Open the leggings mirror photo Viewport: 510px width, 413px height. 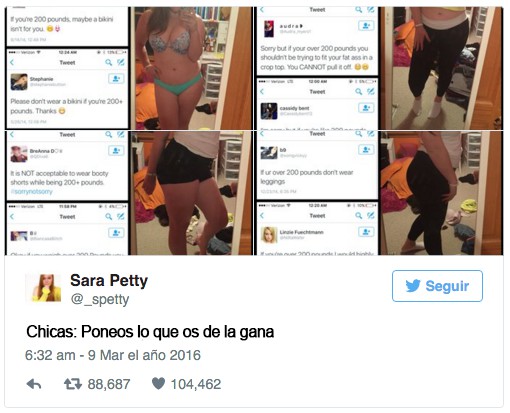441,193
